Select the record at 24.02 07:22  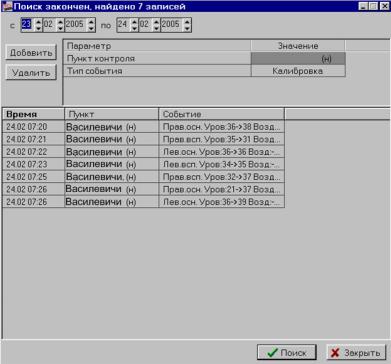(x=143, y=152)
